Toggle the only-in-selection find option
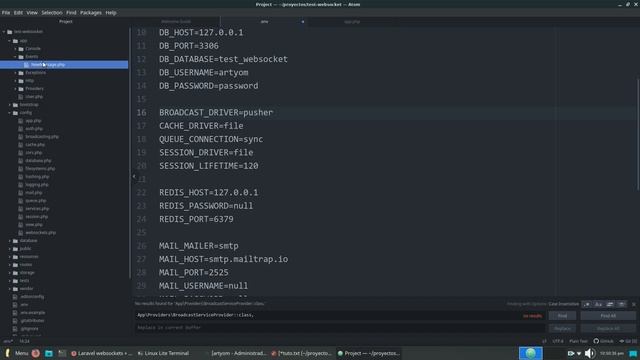The height and width of the screenshot is (360, 640). [x=610, y=304]
